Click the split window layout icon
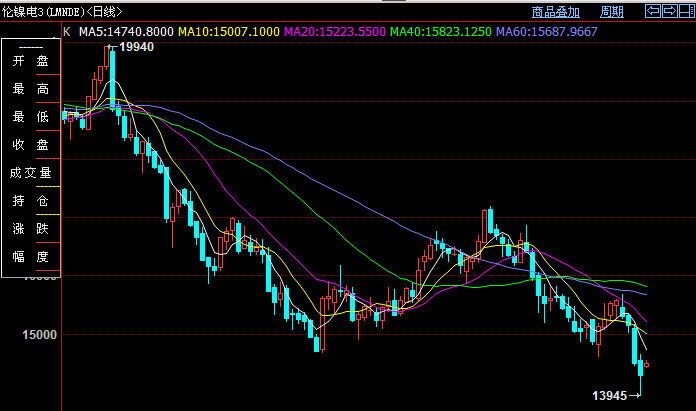Viewport: 696px width, 411px height. coord(685,12)
